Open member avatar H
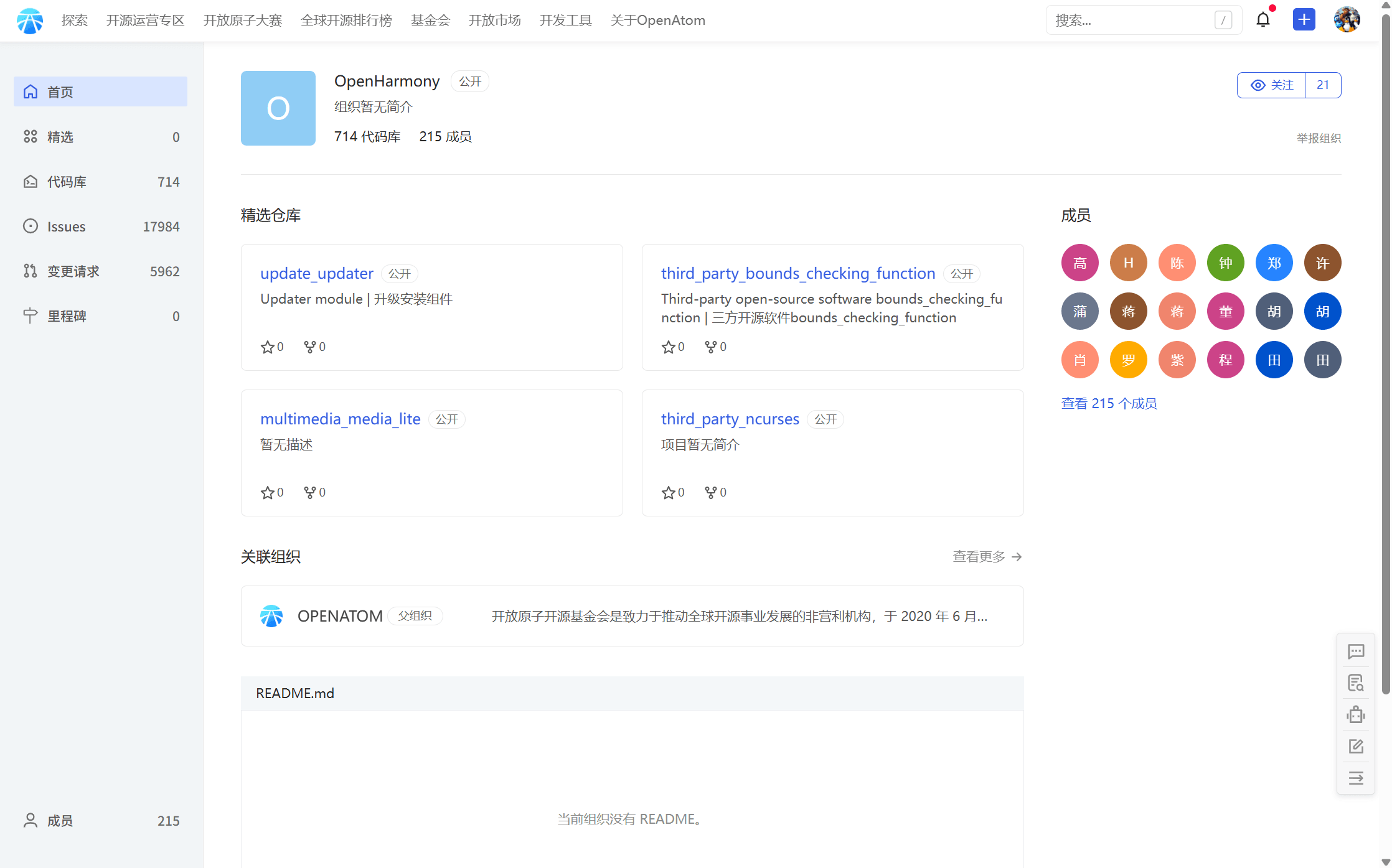Viewport: 1392px width, 868px height. pyautogui.click(x=1129, y=263)
